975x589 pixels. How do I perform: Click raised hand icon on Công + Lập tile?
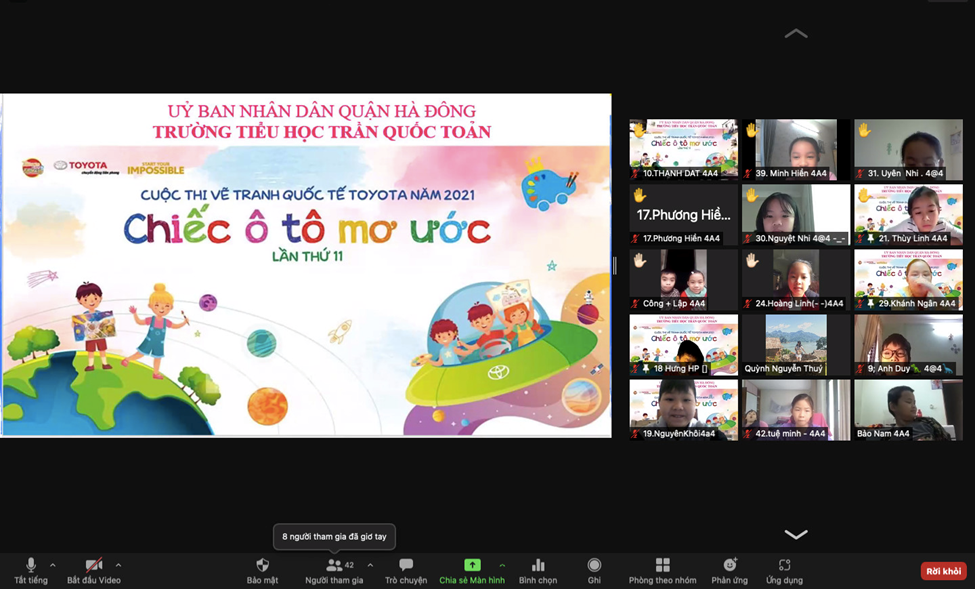pos(640,261)
